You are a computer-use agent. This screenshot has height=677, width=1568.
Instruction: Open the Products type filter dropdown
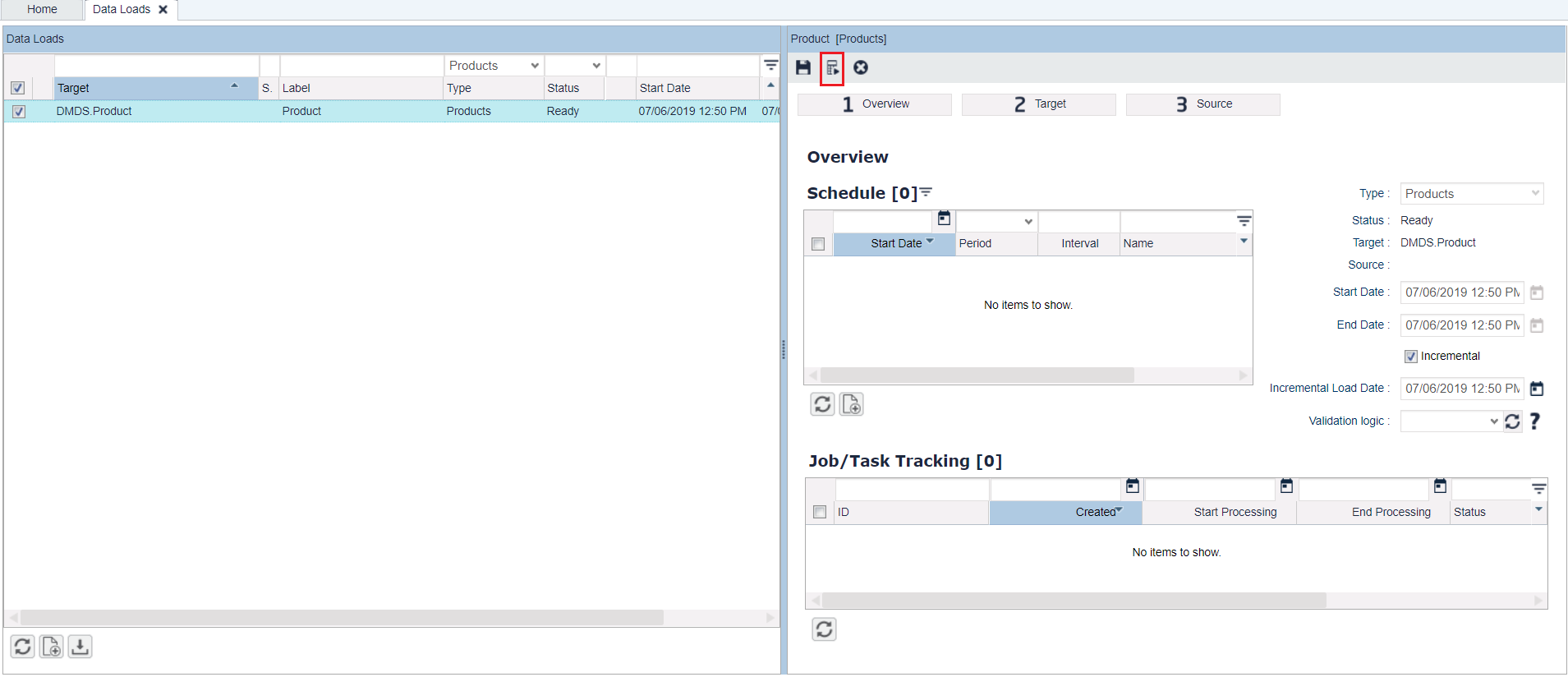coord(535,66)
